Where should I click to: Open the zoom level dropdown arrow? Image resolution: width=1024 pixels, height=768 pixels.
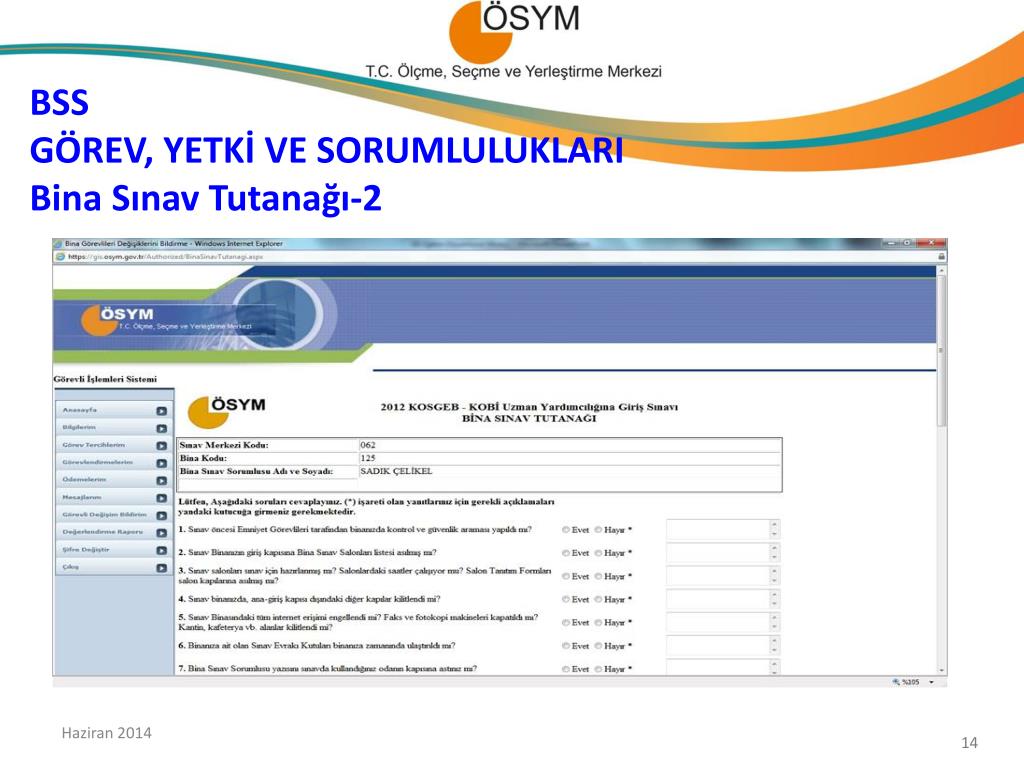tap(931, 682)
